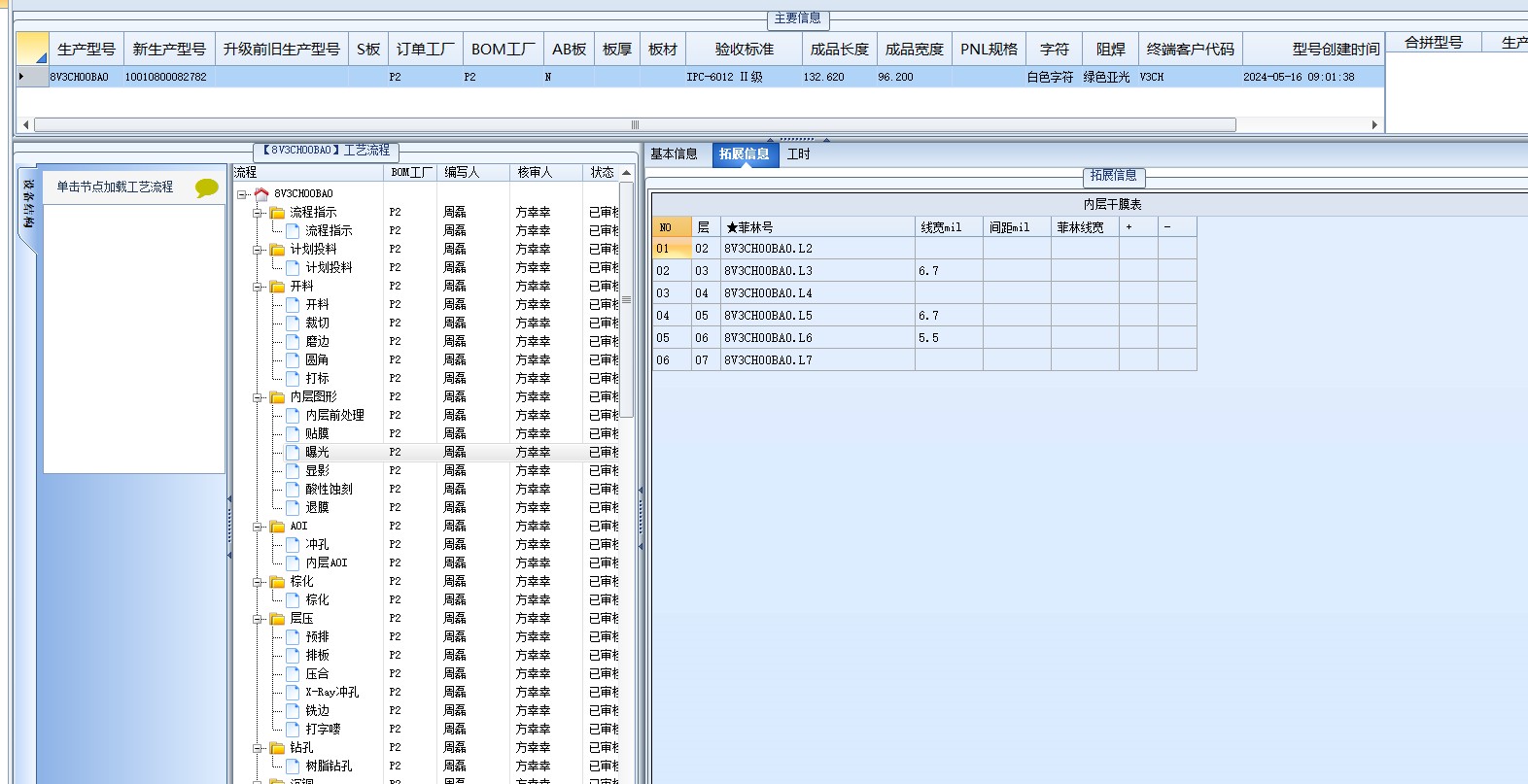Select the 圆角 tree node
Screen dimensions: 1528x784
coord(317,359)
